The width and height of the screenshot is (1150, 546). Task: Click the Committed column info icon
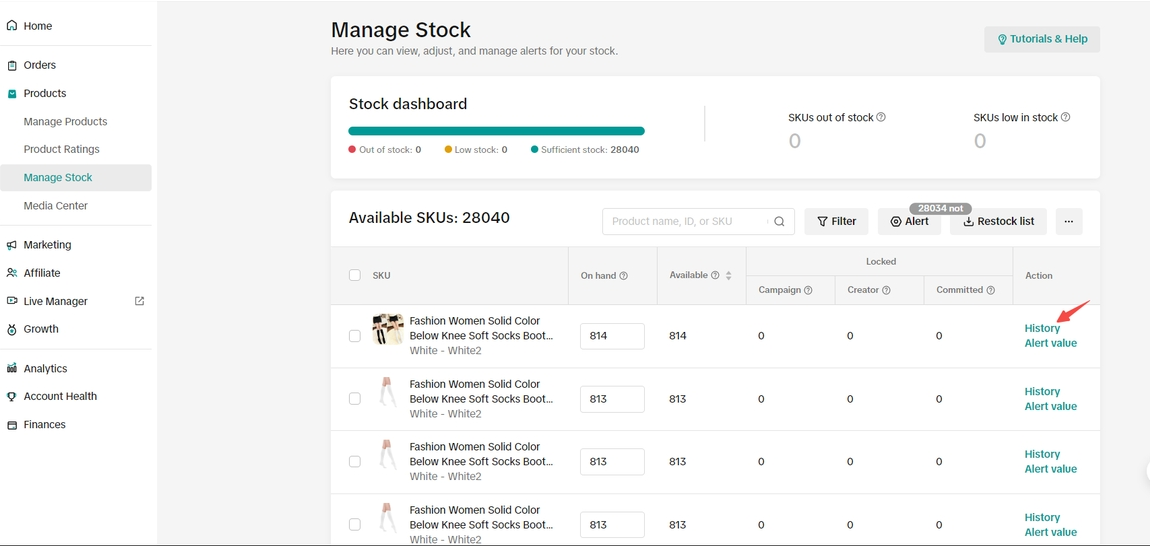[x=991, y=290]
